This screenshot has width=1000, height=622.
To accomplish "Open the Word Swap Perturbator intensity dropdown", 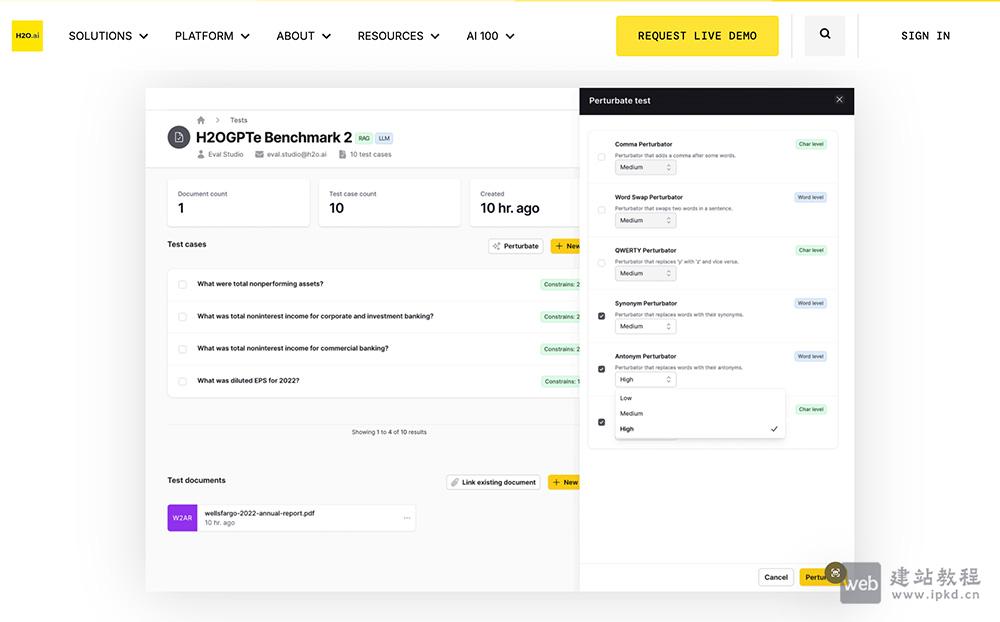I will point(645,221).
